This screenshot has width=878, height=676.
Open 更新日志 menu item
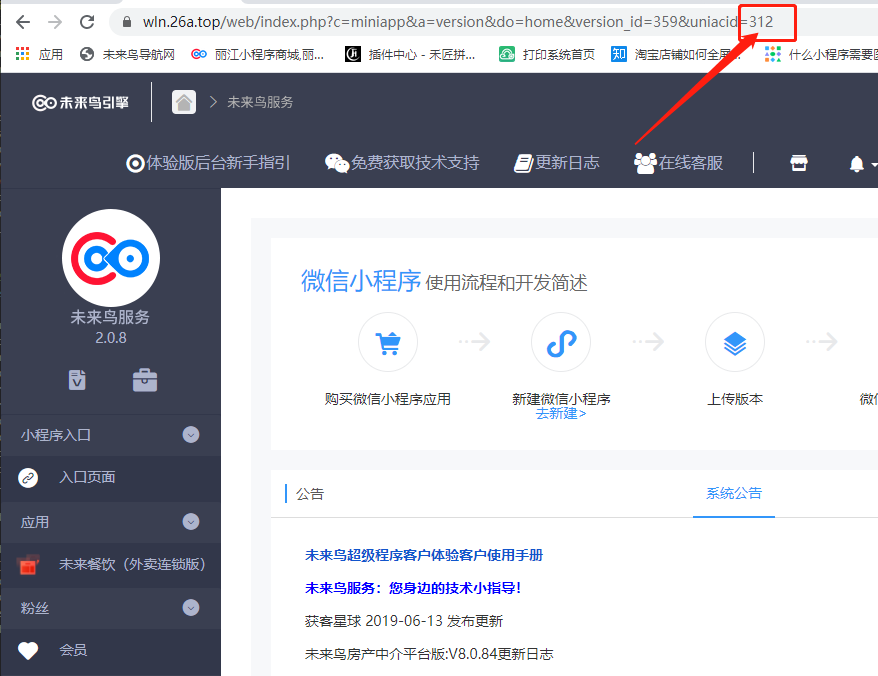[x=557, y=163]
